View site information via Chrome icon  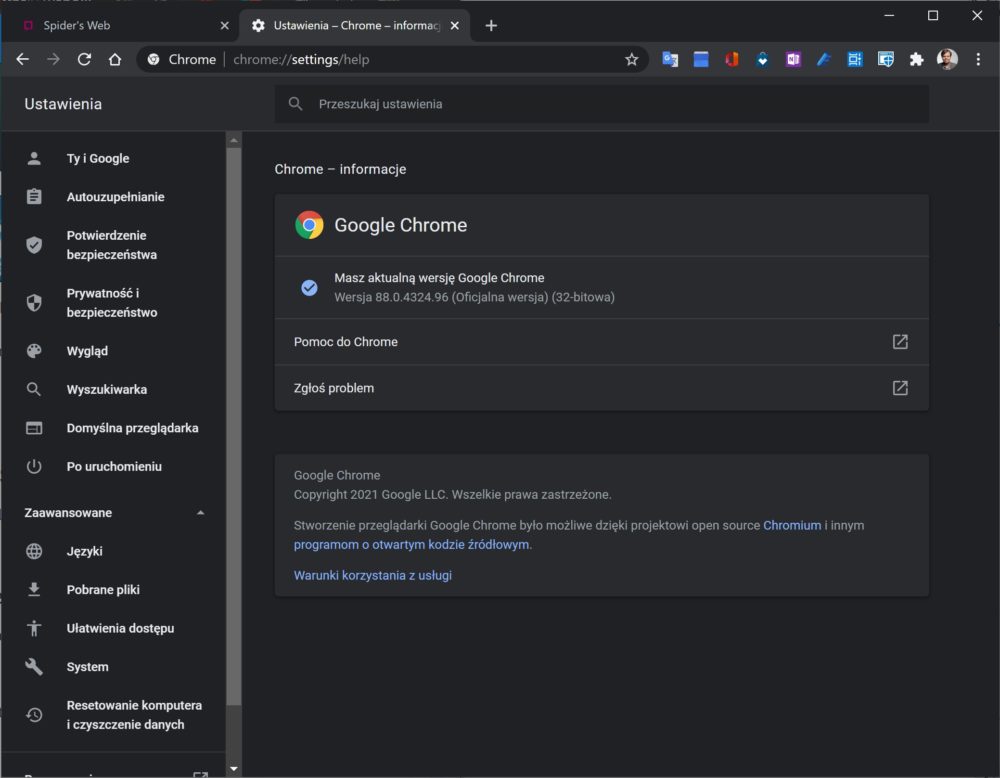(x=153, y=59)
